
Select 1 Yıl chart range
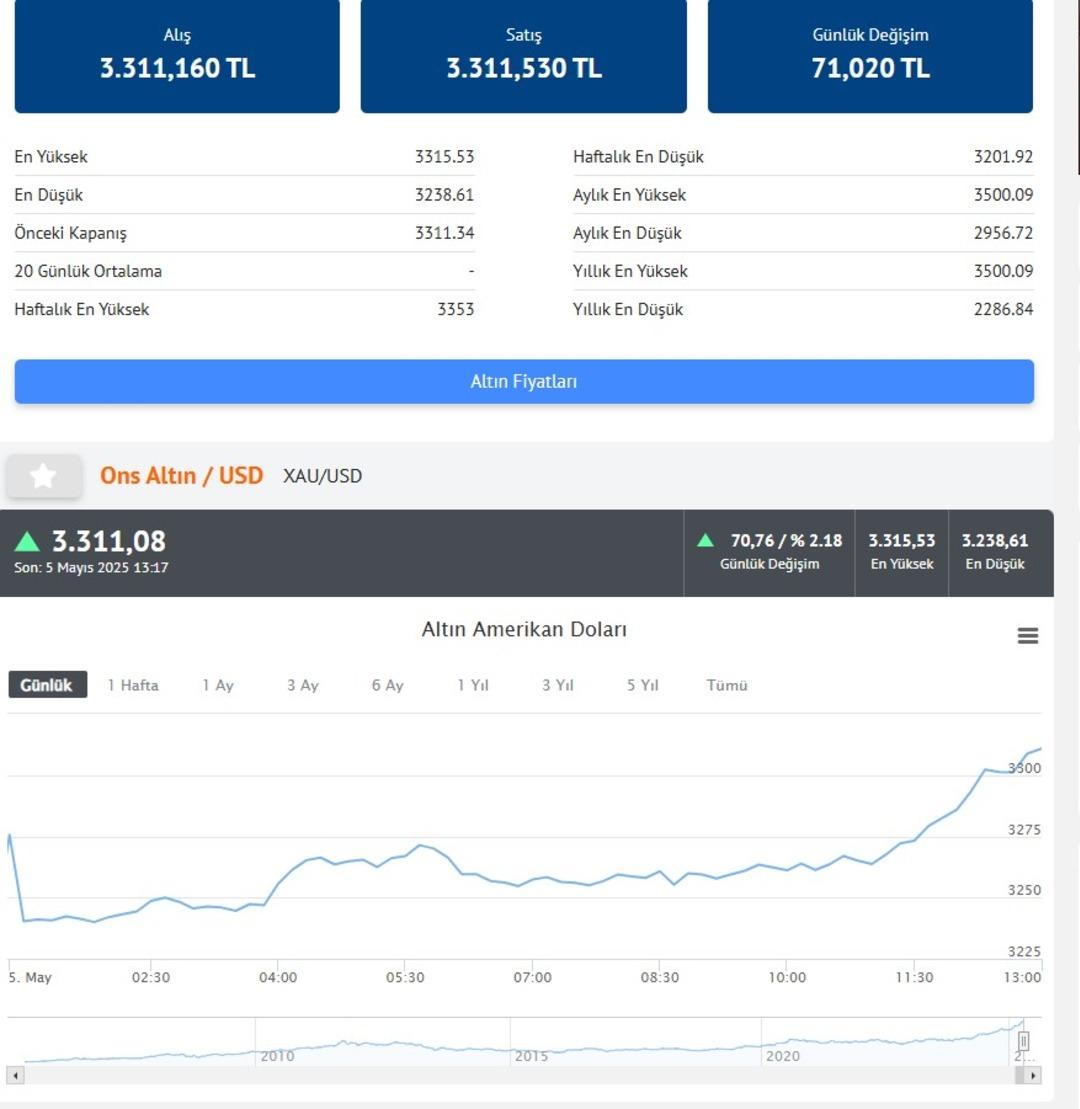(x=472, y=685)
